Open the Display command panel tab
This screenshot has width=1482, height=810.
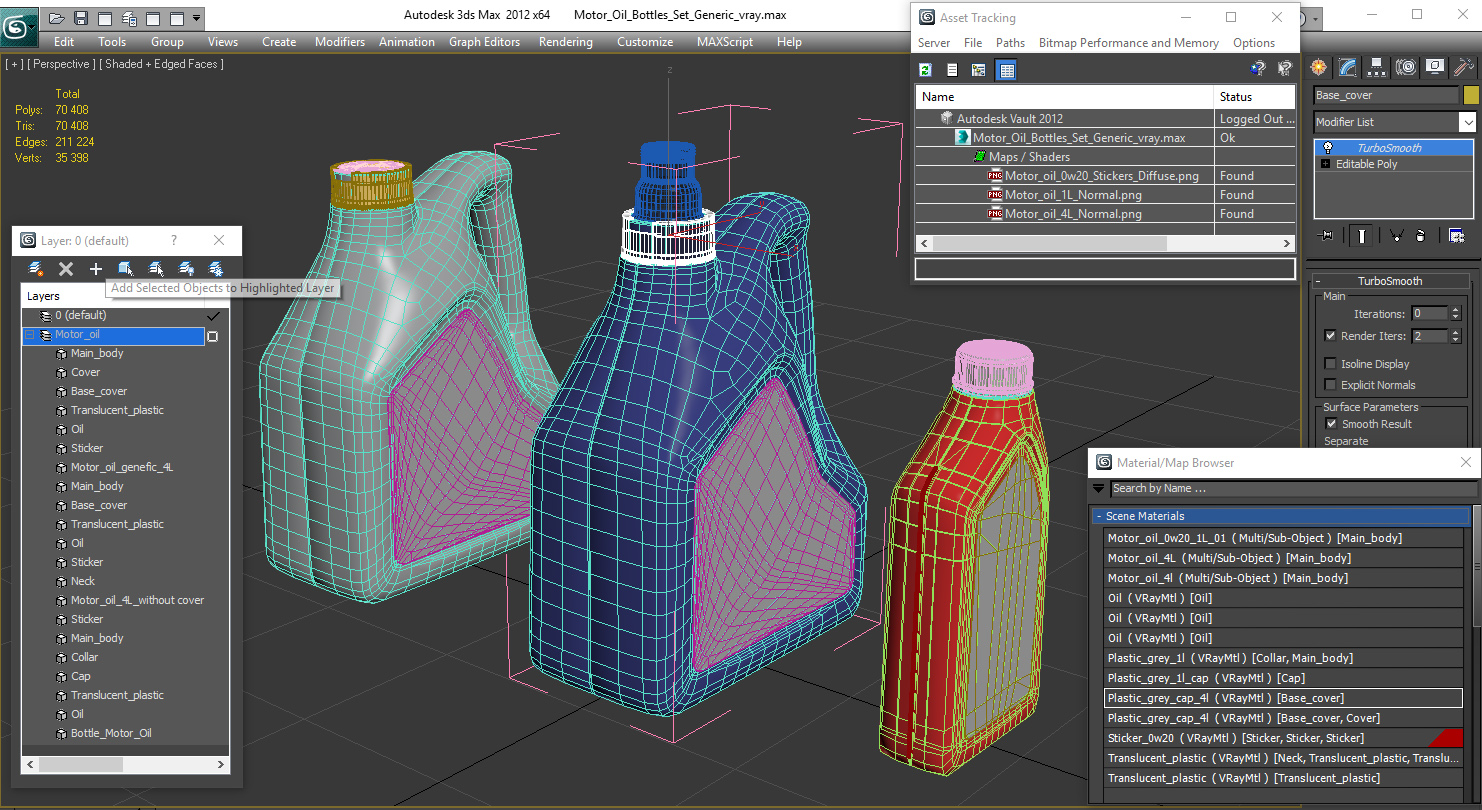1435,67
